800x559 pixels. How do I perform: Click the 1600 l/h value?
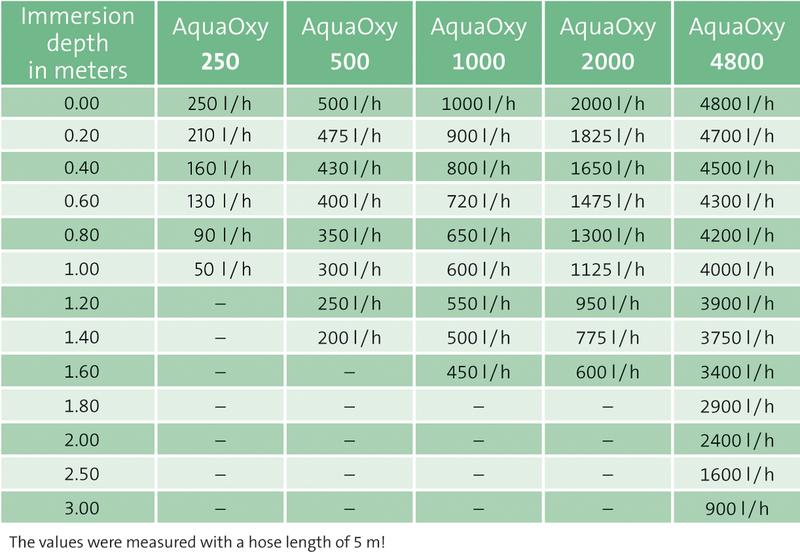737,474
